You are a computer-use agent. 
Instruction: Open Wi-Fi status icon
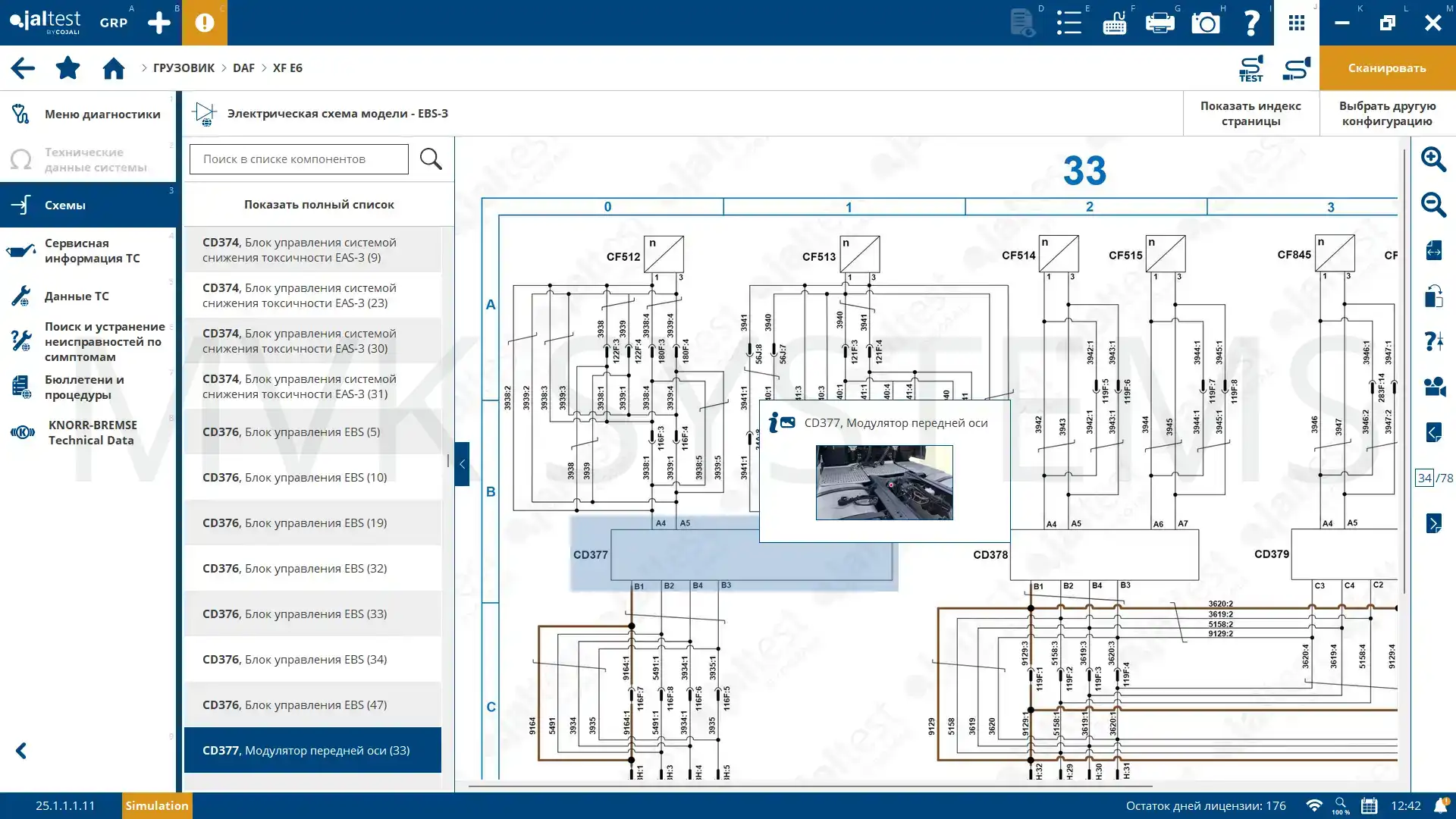(1314, 805)
